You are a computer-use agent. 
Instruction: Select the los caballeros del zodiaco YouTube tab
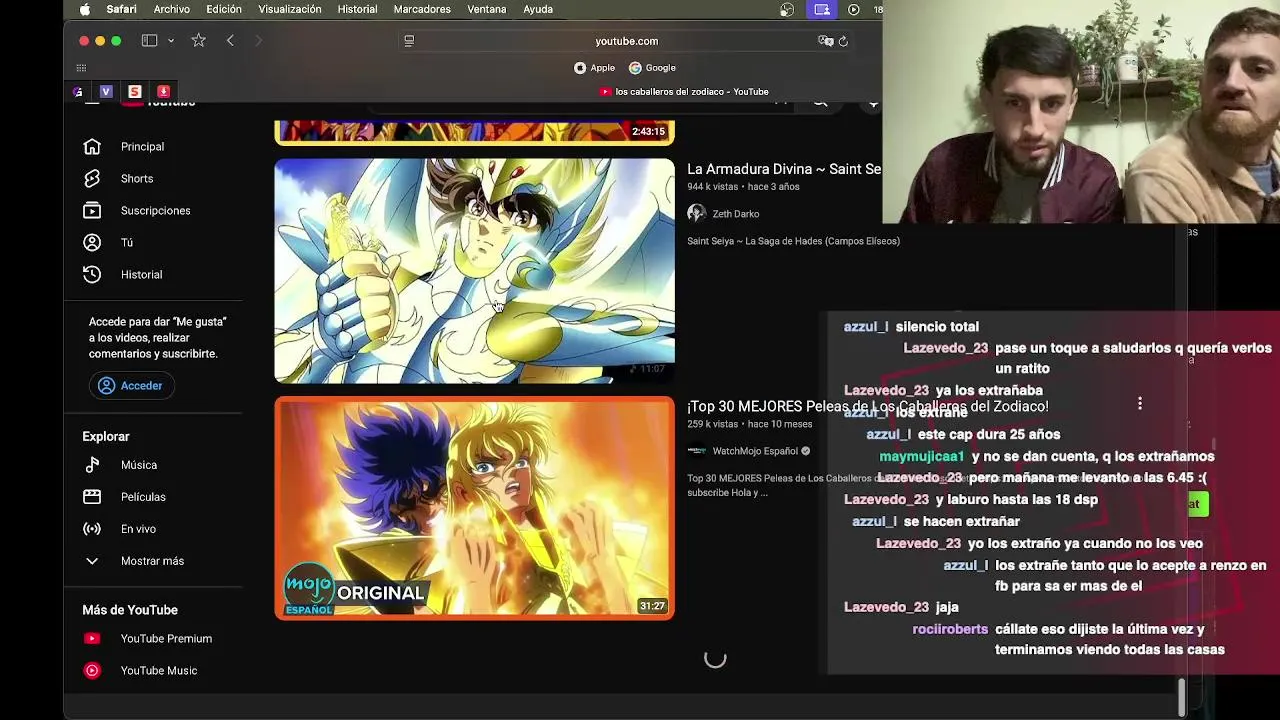(x=684, y=92)
